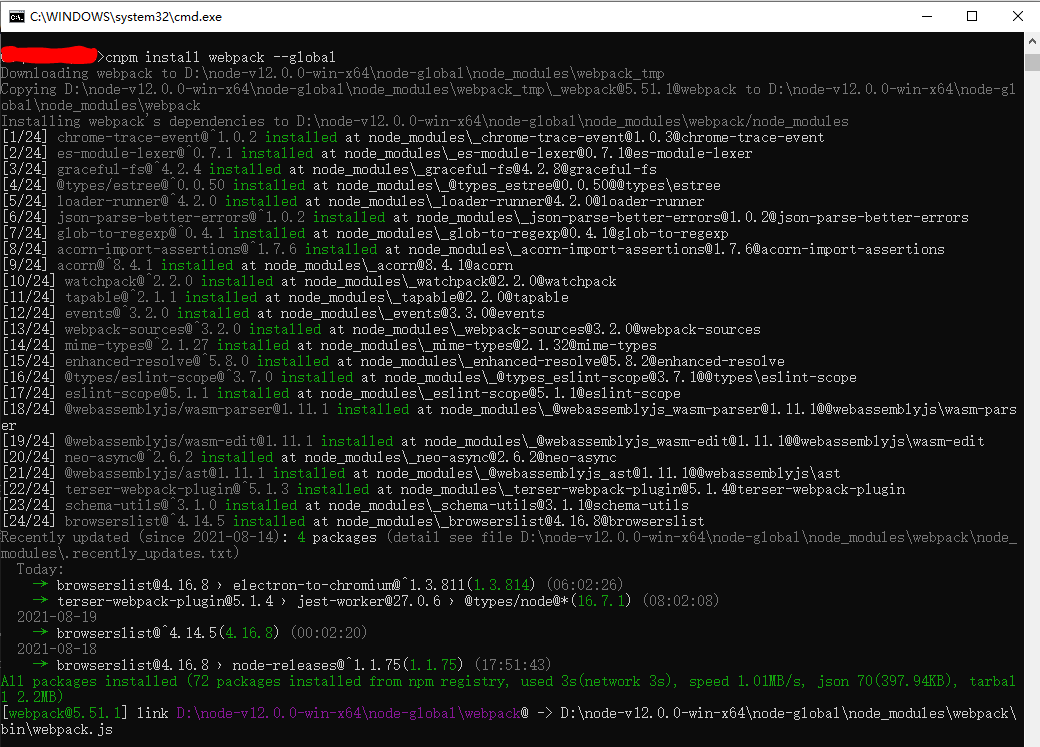Screen dimensions: 1040x747
Task: Click the [21/24] @webassemblyjs/ast line
Action: [x=421, y=473]
